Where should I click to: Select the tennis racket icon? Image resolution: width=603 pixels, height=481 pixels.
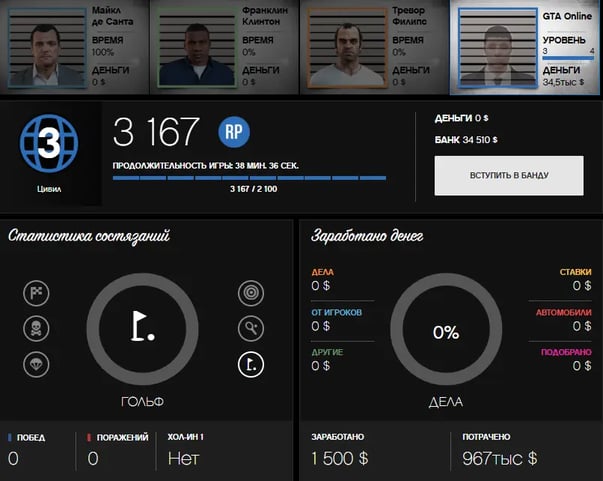tap(251, 328)
